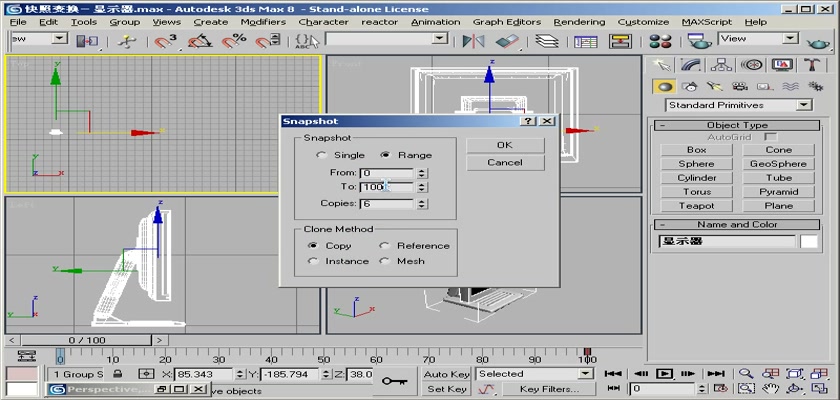Select the Systems gears category icon
Viewport: 840px width, 400px height.
[x=815, y=86]
